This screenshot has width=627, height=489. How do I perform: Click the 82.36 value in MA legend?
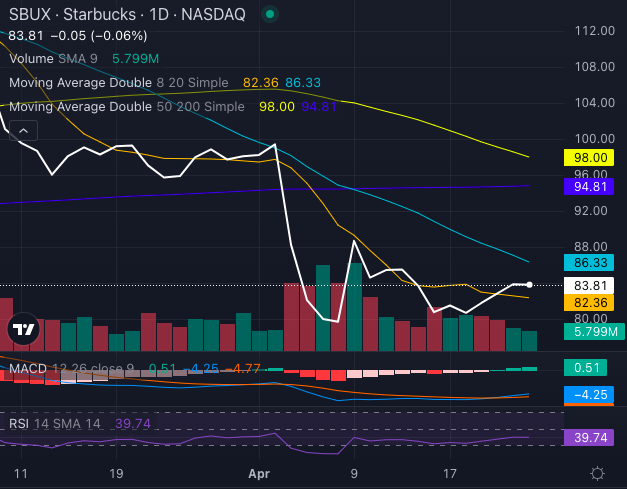pos(261,83)
